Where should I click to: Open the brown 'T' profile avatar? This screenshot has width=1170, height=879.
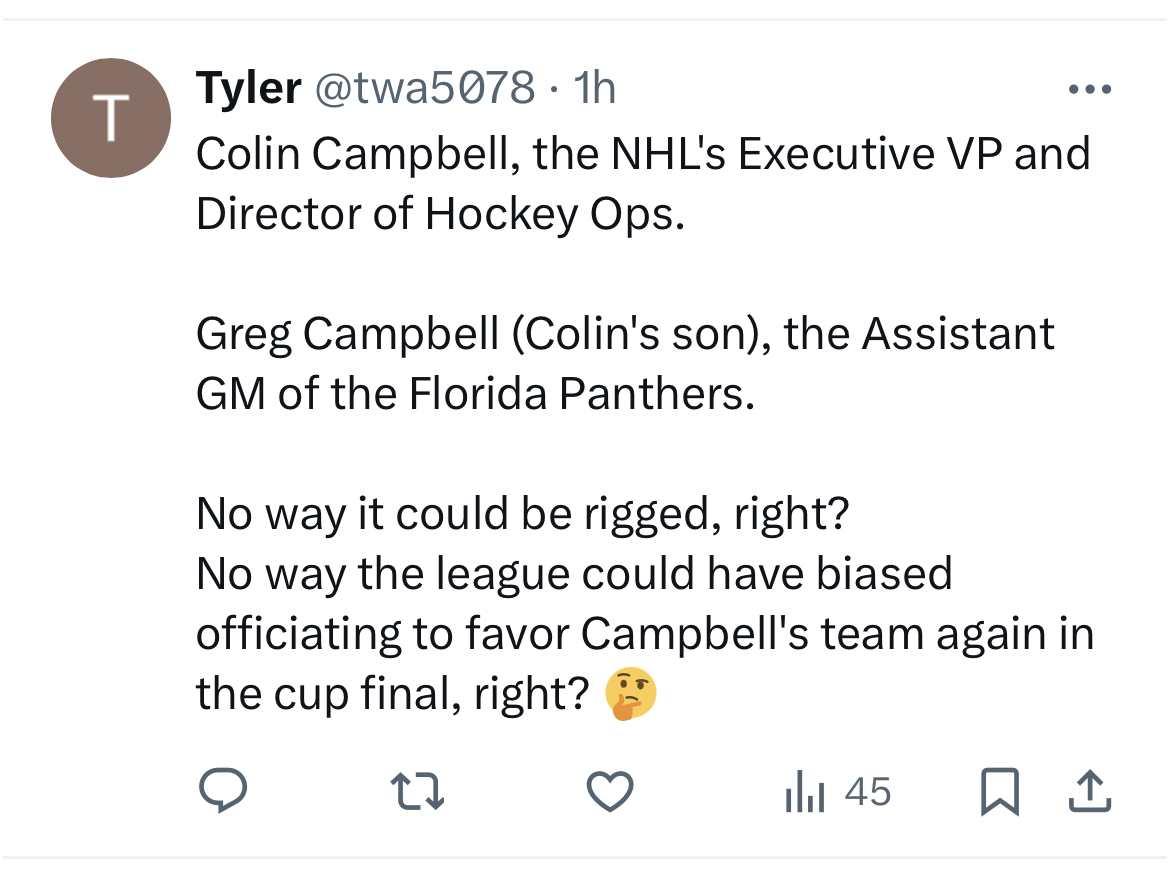(110, 118)
